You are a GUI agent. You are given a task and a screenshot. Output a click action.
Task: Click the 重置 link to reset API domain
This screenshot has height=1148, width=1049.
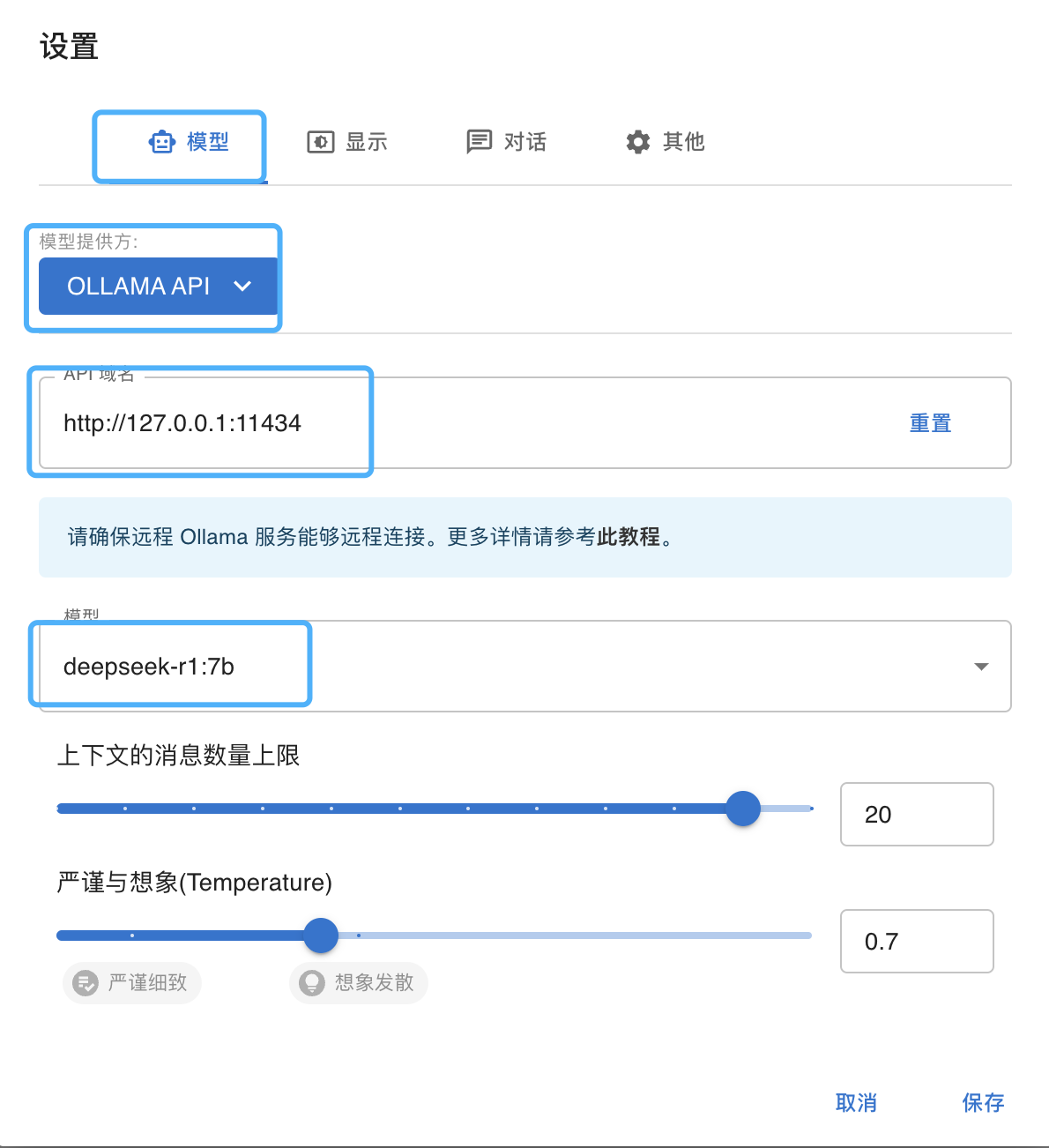(x=930, y=423)
